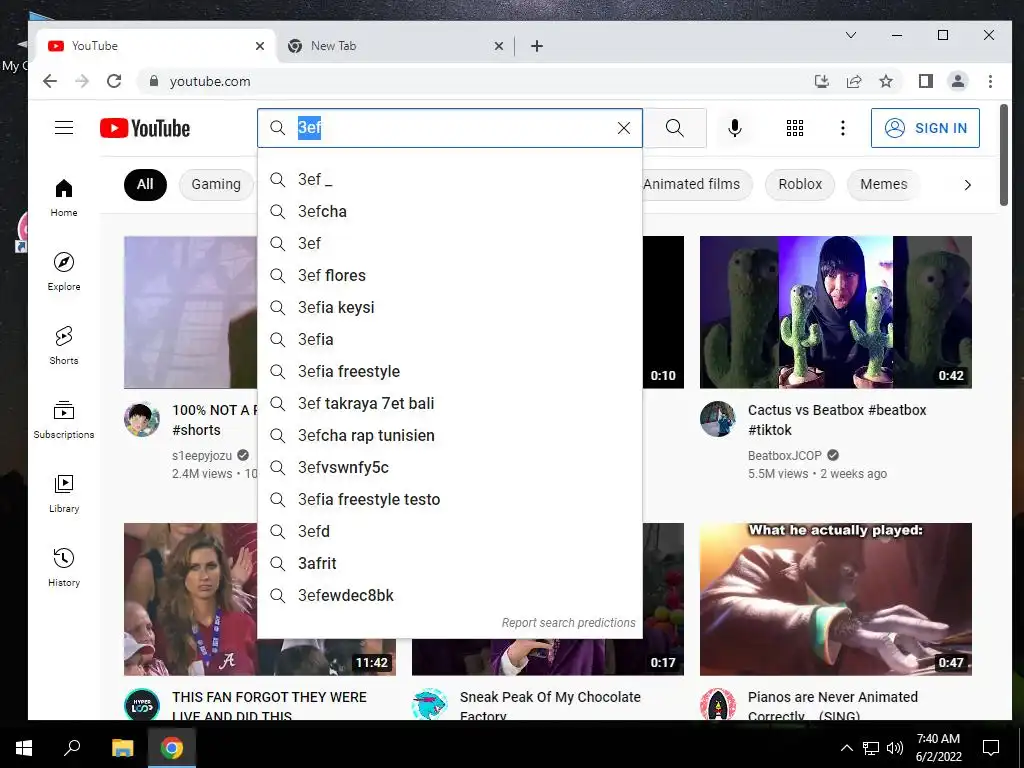The image size is (1024, 768).
Task: Select the YouTube browser tab
Action: tap(157, 46)
